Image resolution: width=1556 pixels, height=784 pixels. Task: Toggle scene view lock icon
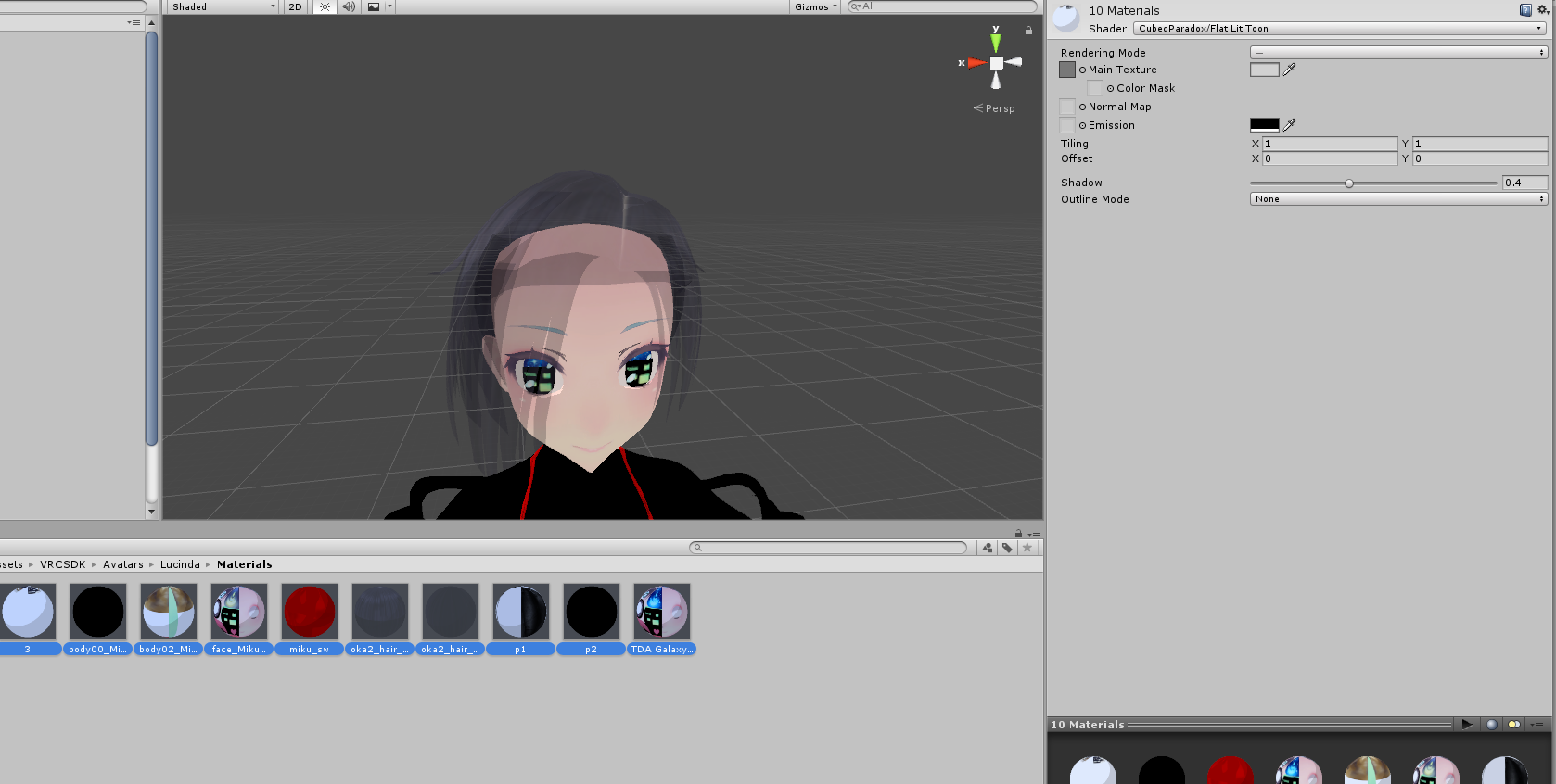click(1028, 31)
